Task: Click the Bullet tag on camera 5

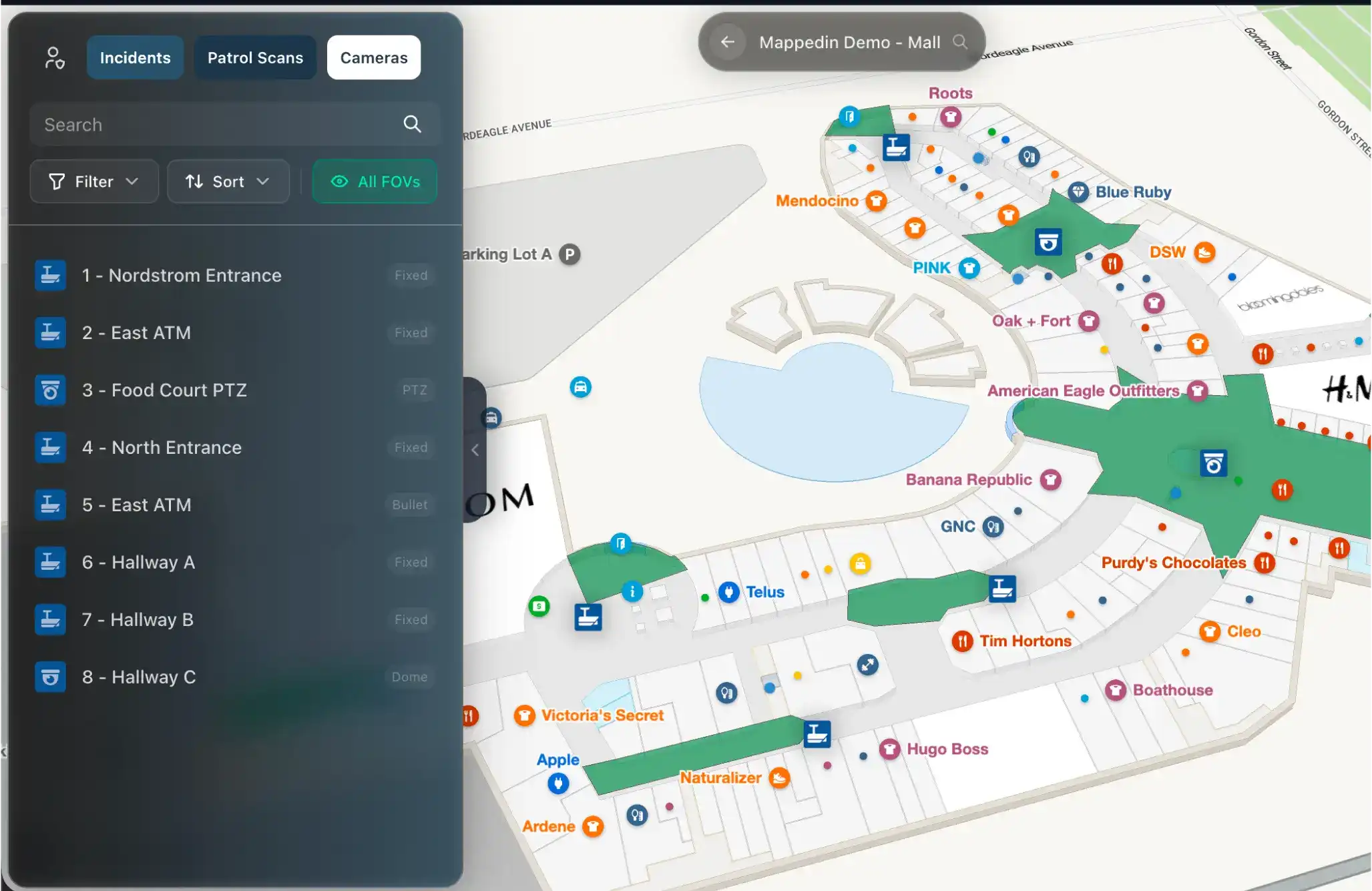Action: (410, 505)
